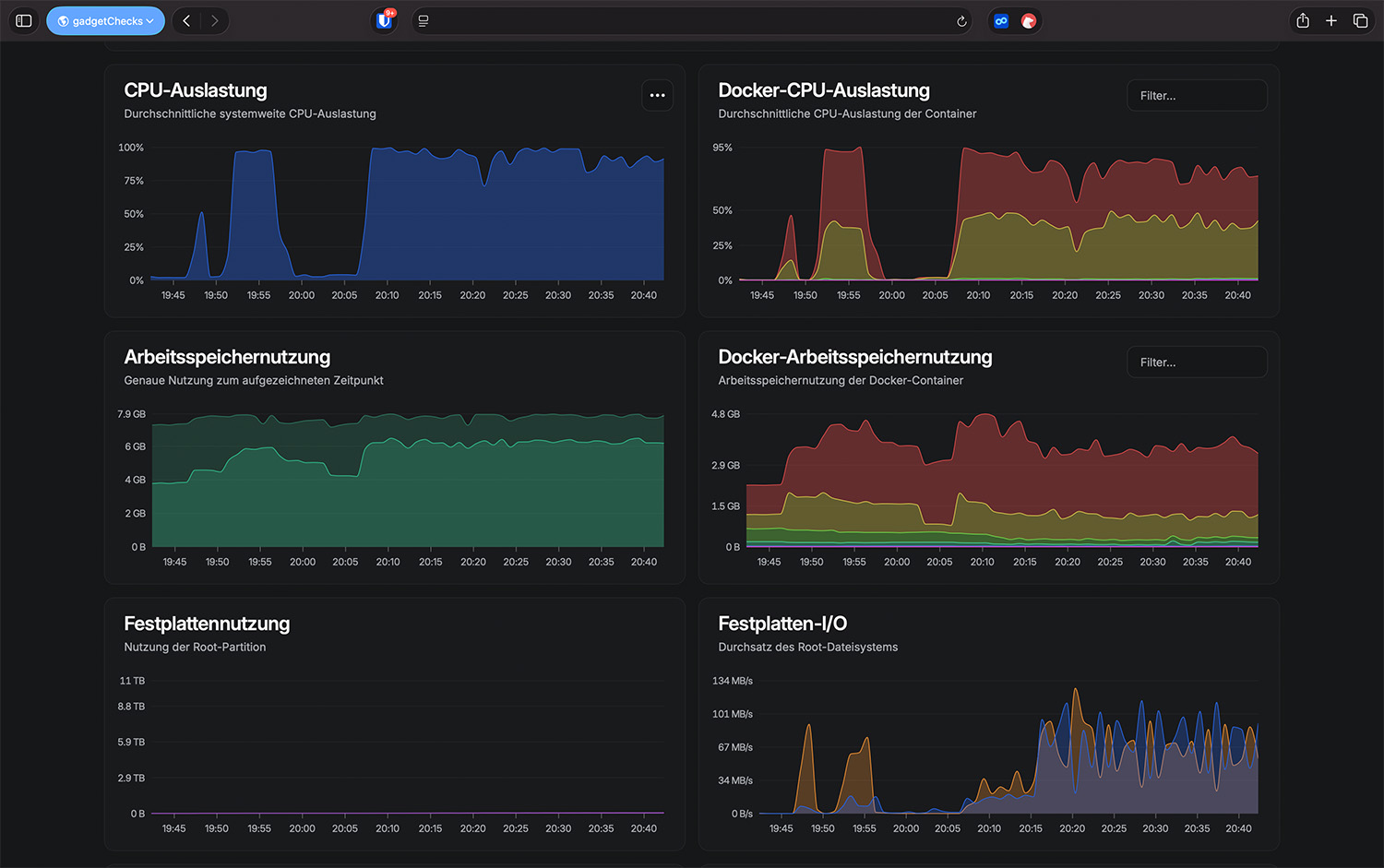1384x868 pixels.
Task: Click the Docker-Arbeitsspeichernutzung filter field
Action: 1196,363
